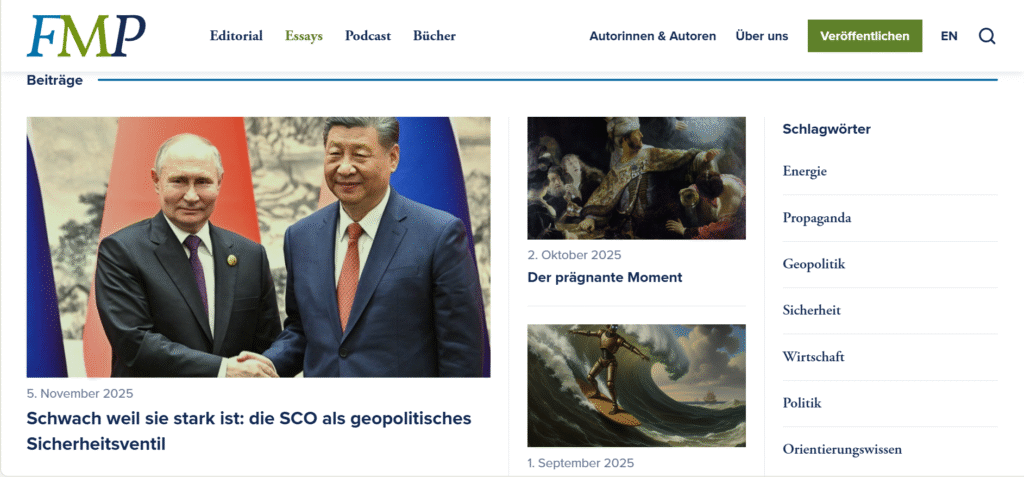Open the banquet painting thumbnail
The height and width of the screenshot is (477, 1024).
coord(636,178)
